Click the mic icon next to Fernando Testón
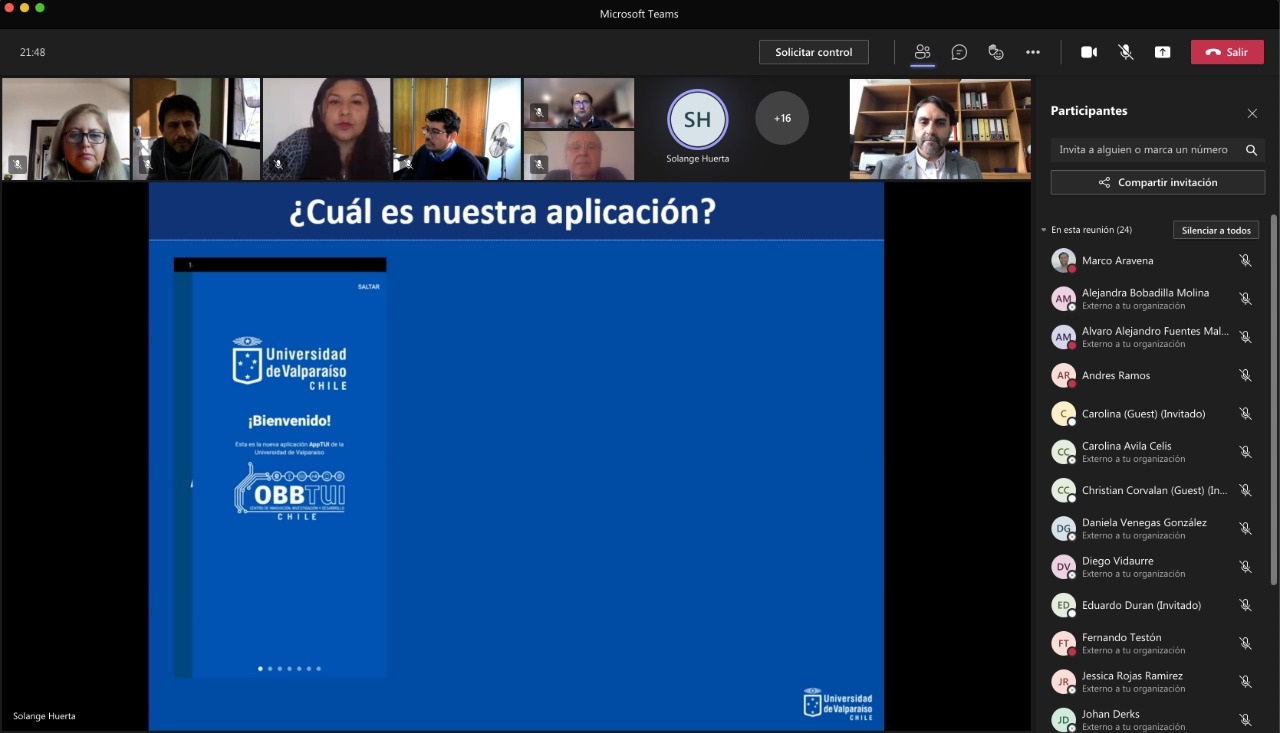Image resolution: width=1280 pixels, height=733 pixels. pyautogui.click(x=1245, y=644)
